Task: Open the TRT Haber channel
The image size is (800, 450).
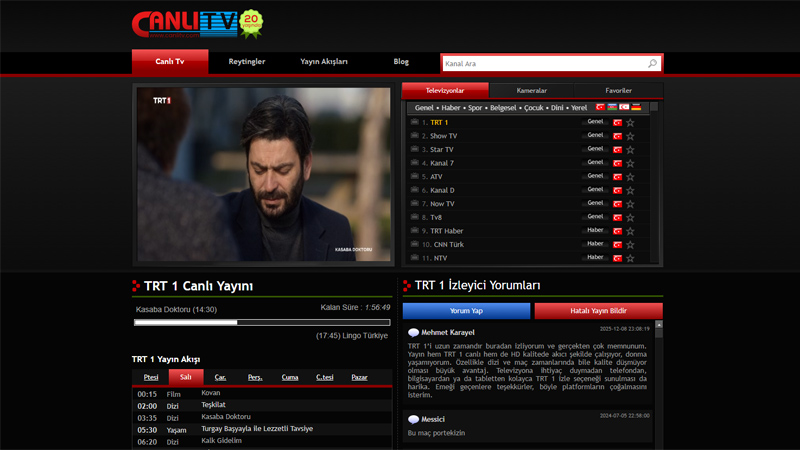Action: [446, 231]
